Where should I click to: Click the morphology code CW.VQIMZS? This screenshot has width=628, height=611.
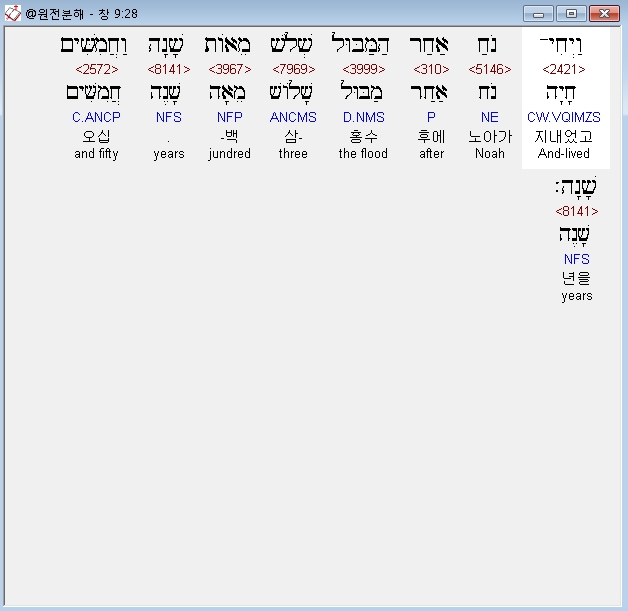click(564, 117)
